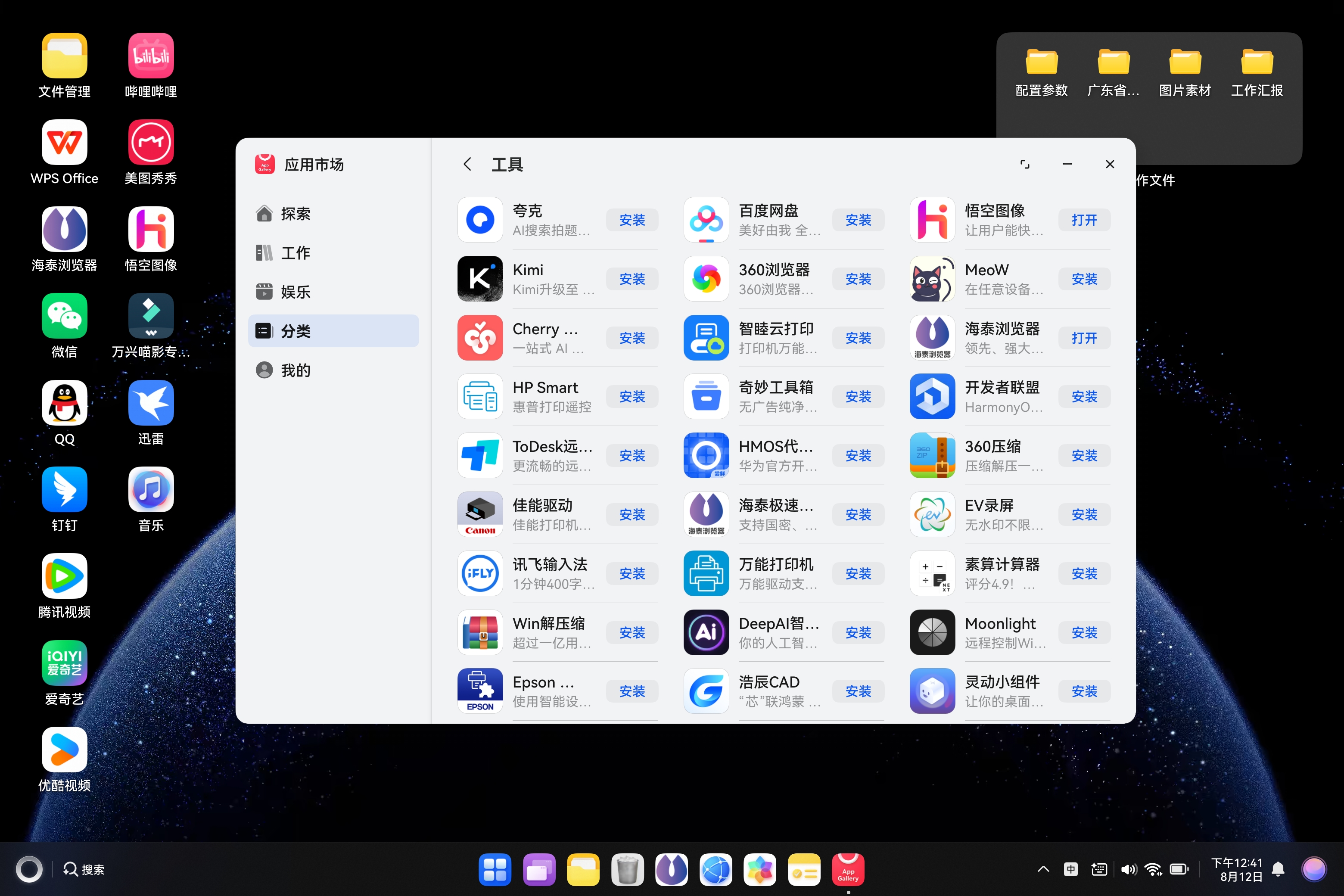Show hidden tray icons with the chevron

(1043, 870)
